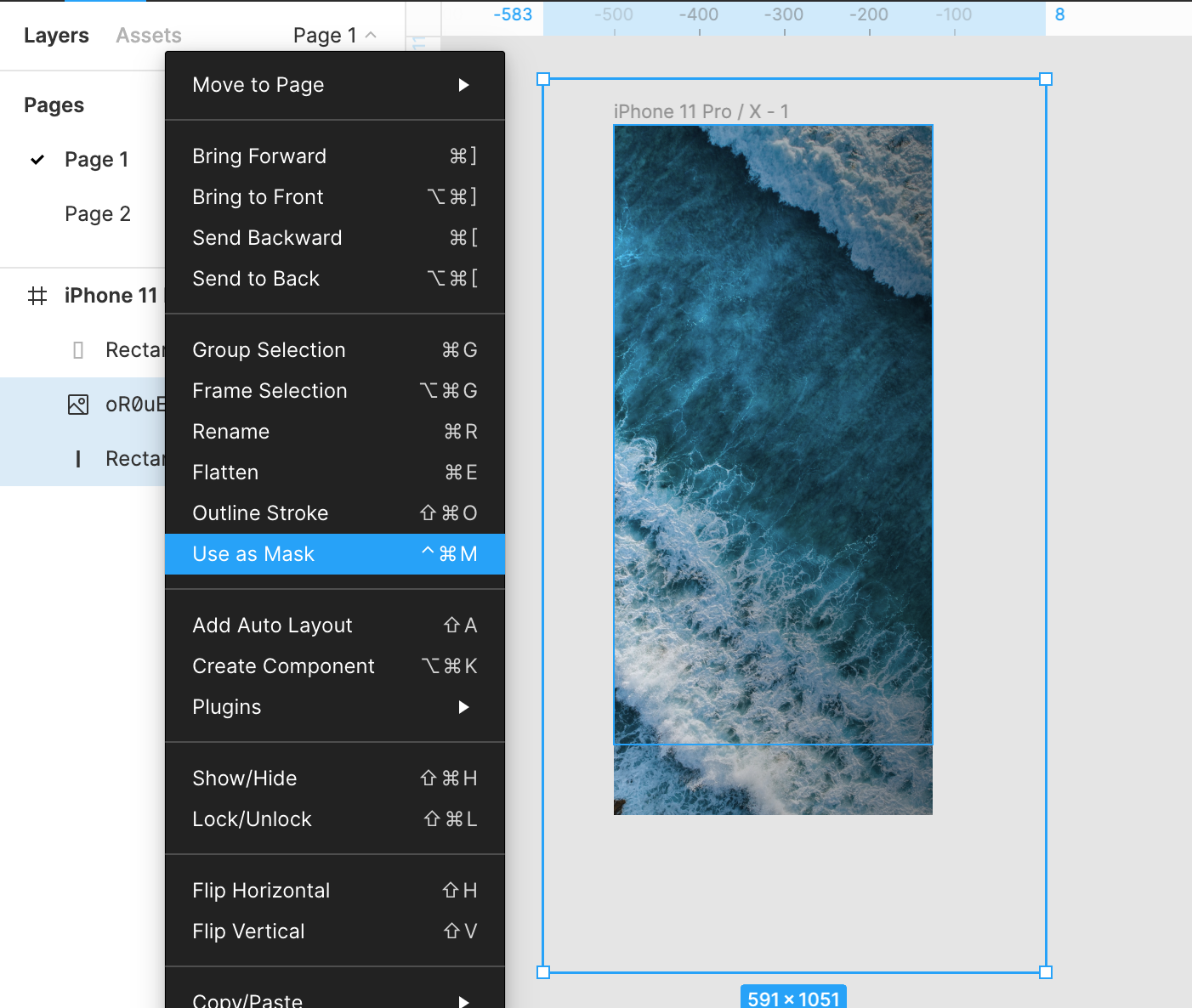
Task: Click top-right selection resize handle
Action: pyautogui.click(x=1046, y=79)
